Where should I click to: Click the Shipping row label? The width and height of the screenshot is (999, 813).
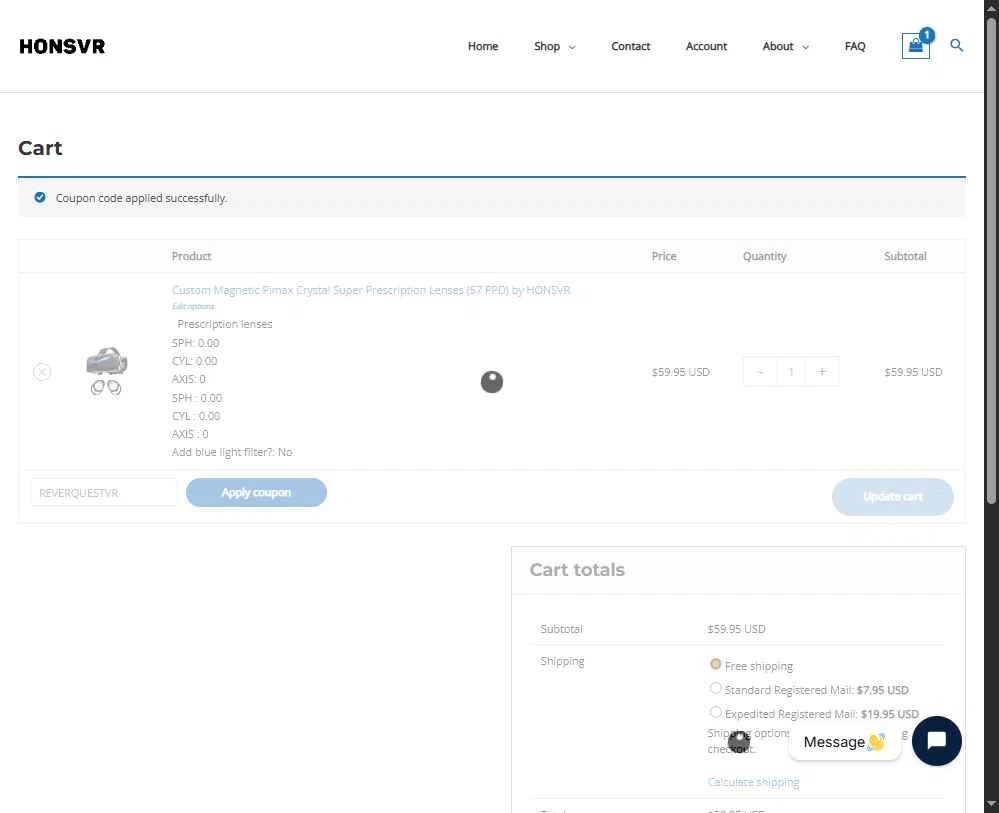coord(562,661)
